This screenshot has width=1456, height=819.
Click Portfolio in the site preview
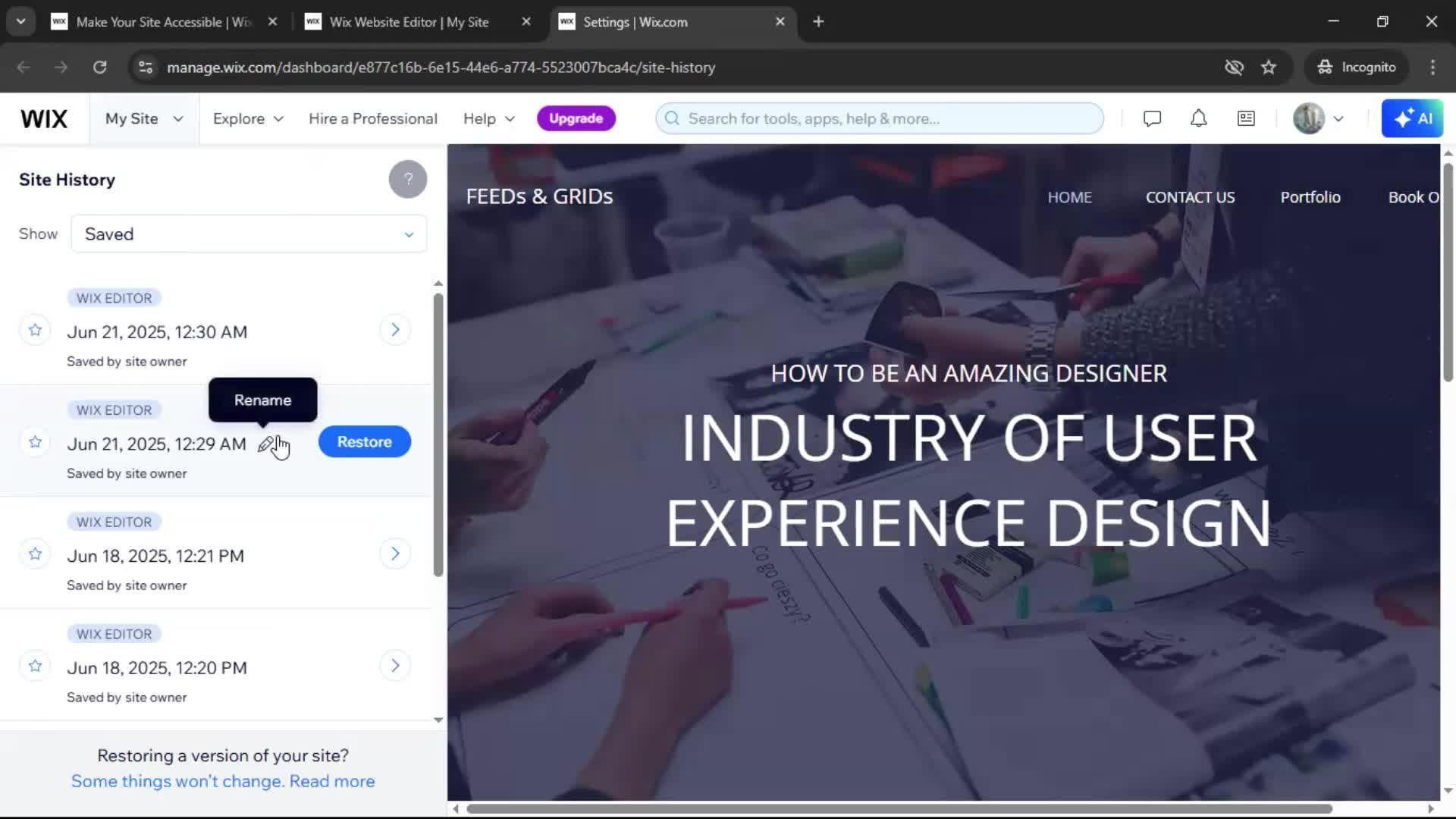pos(1310,198)
